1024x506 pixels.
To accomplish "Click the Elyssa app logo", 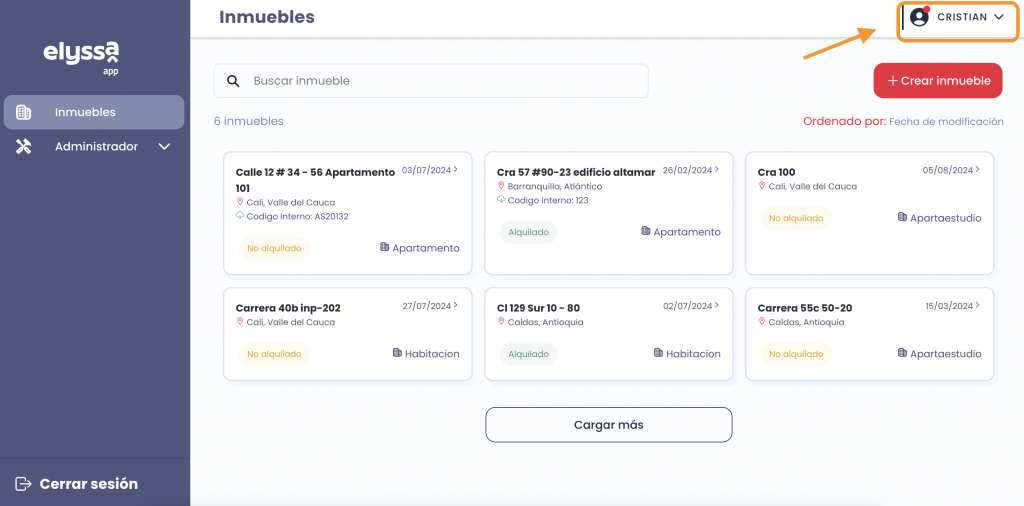I will tap(81, 56).
